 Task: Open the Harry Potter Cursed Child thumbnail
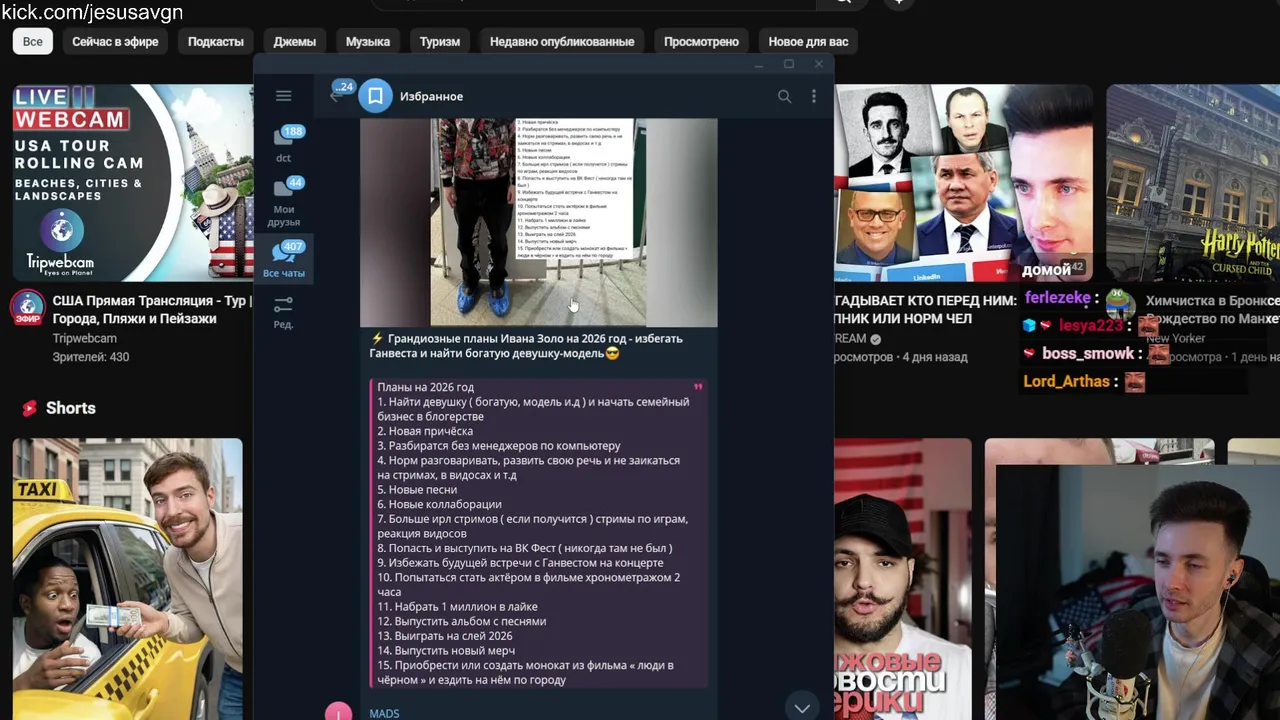click(x=1193, y=182)
